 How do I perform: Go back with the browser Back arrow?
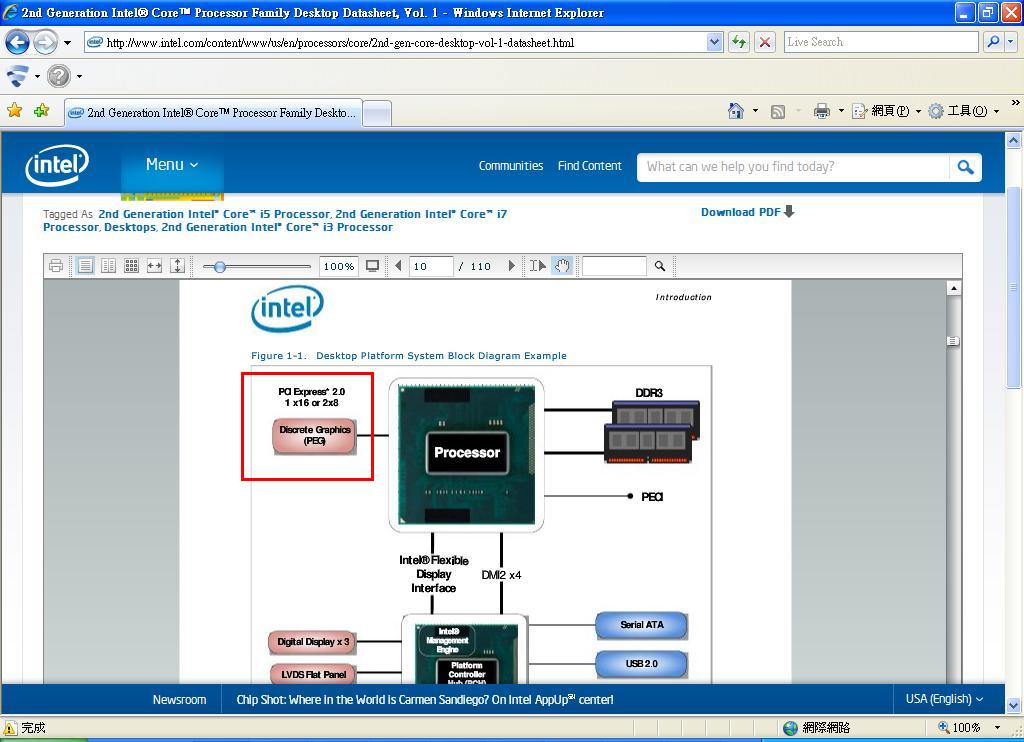17,42
